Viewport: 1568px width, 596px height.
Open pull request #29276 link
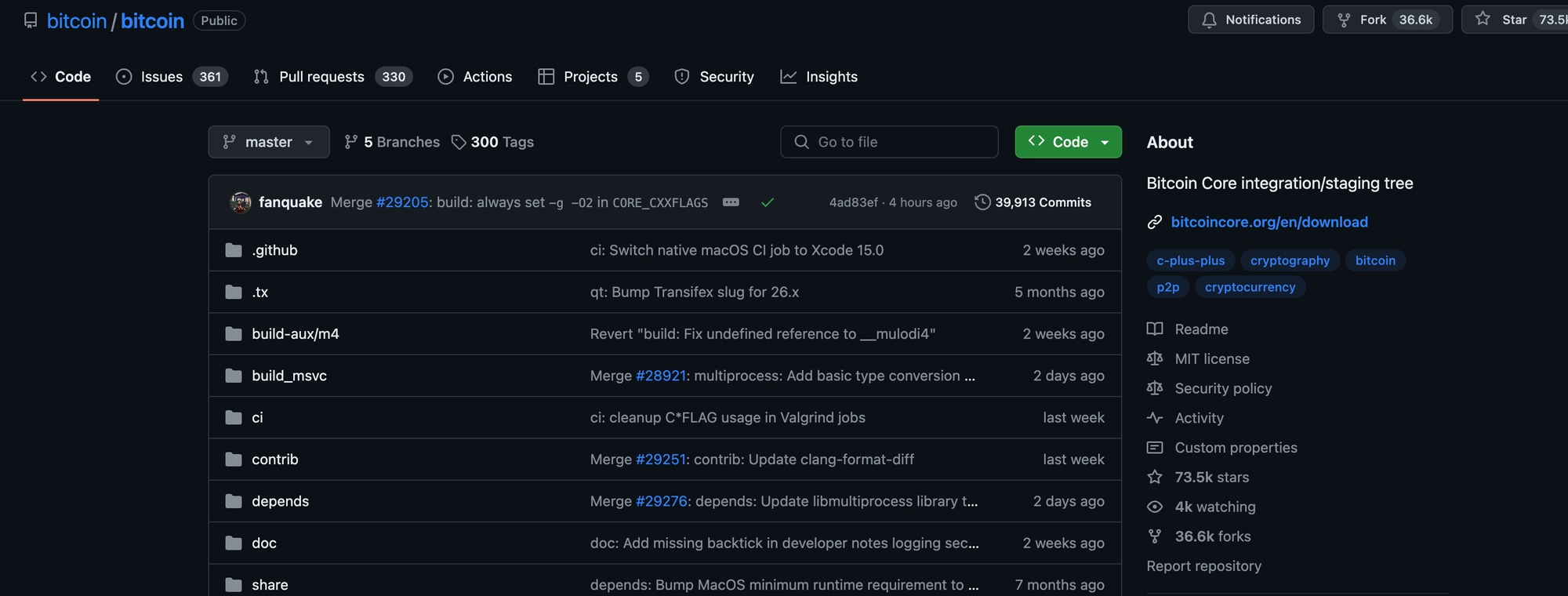tap(662, 501)
